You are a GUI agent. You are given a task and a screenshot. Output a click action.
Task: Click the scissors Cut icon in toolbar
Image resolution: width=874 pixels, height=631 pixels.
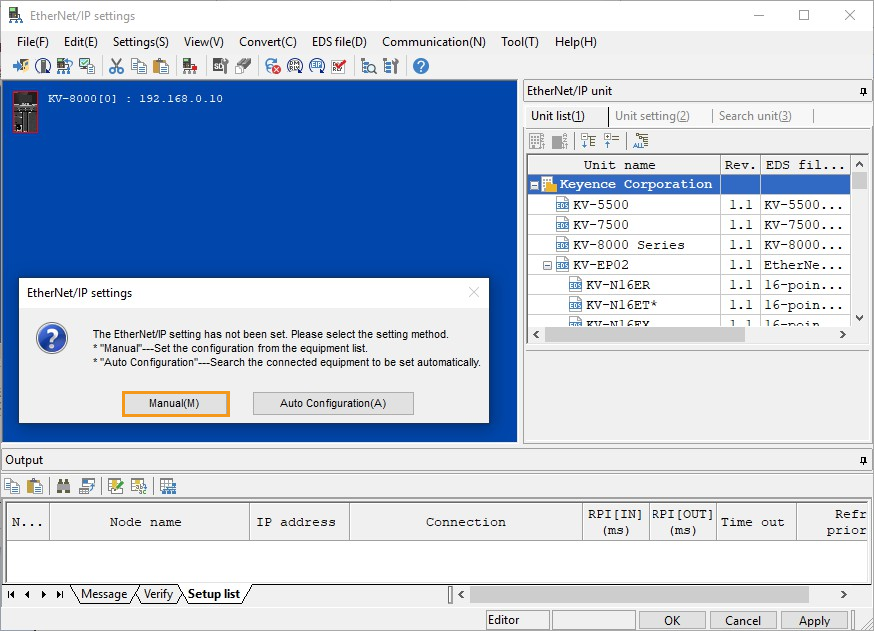tap(116, 66)
